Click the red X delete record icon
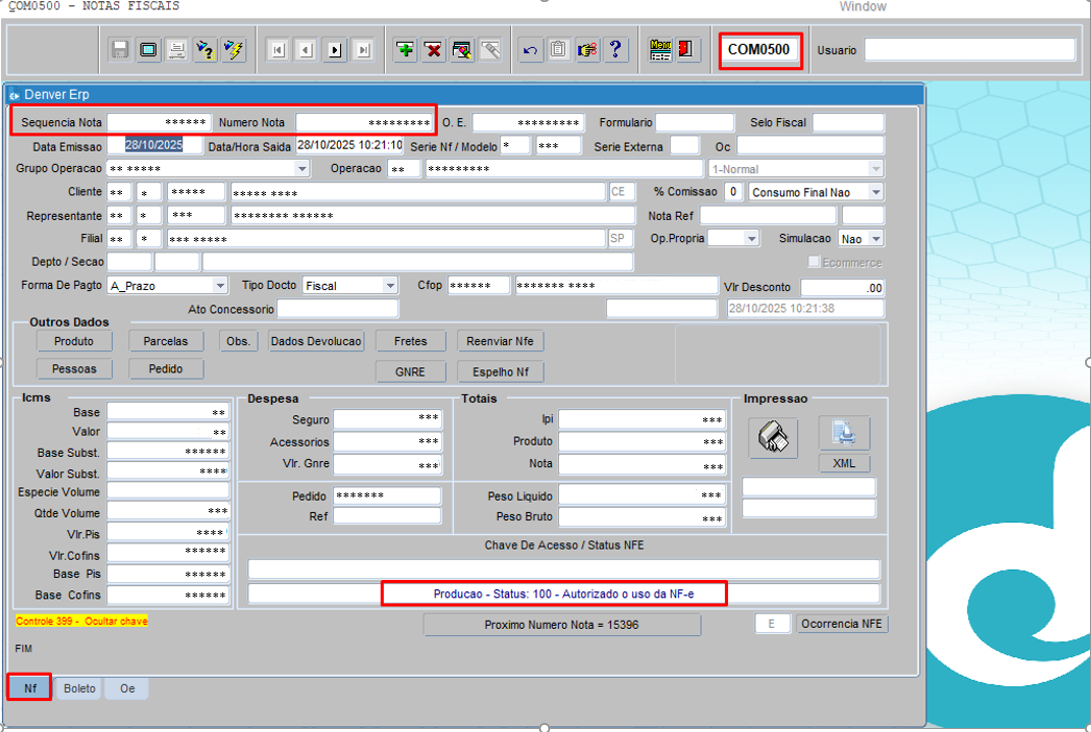 (x=433, y=50)
